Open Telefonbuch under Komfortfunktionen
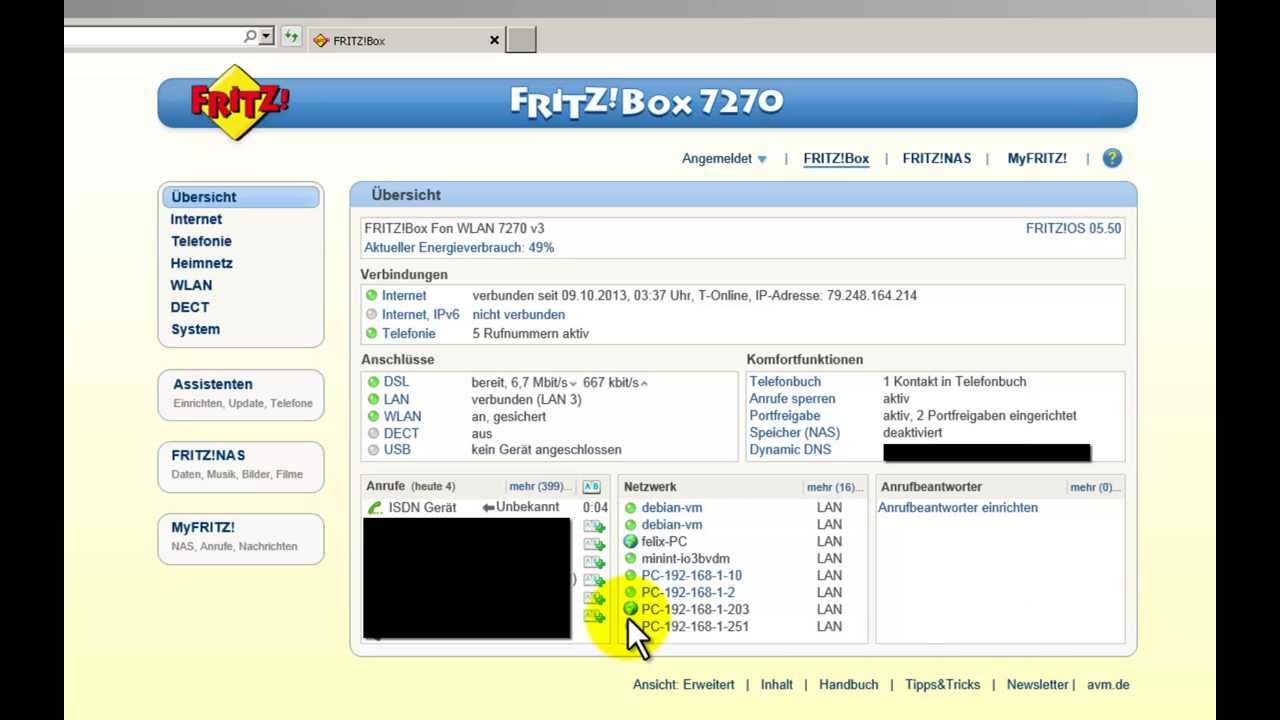The width and height of the screenshot is (1280, 720). (x=785, y=381)
